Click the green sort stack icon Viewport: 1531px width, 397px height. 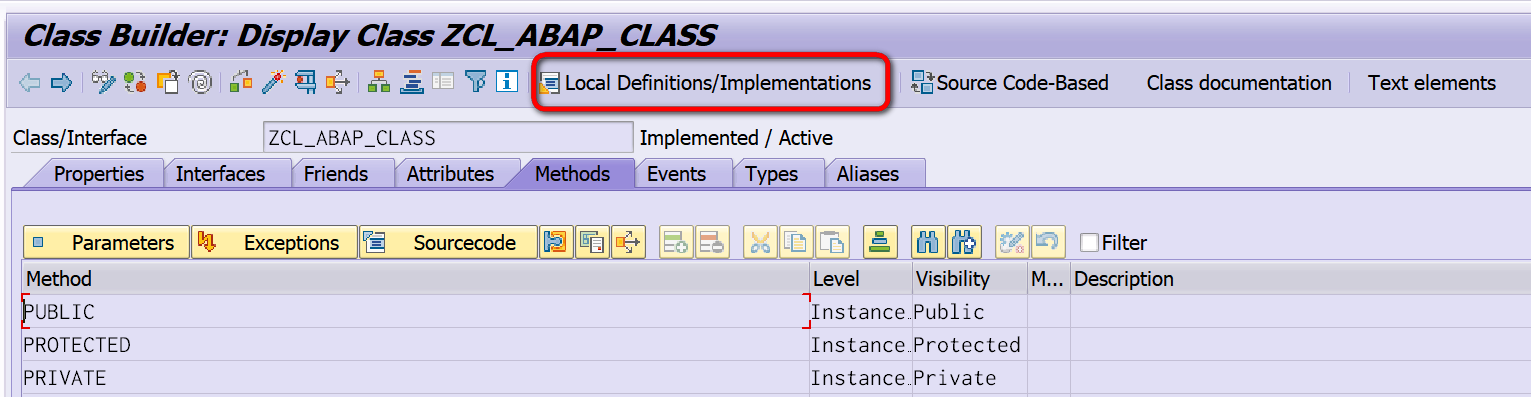coord(880,242)
